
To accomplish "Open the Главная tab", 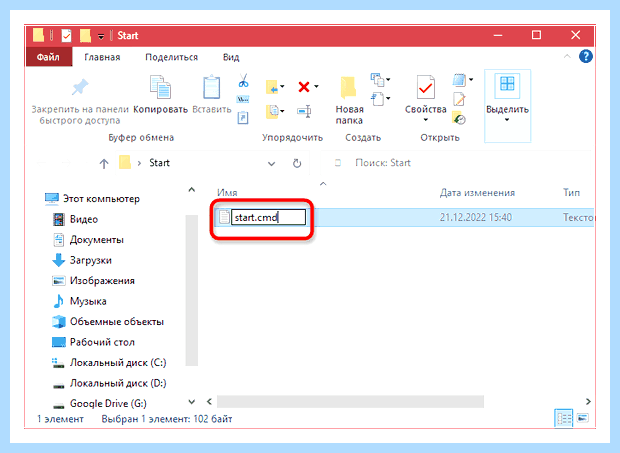I will pyautogui.click(x=102, y=57).
